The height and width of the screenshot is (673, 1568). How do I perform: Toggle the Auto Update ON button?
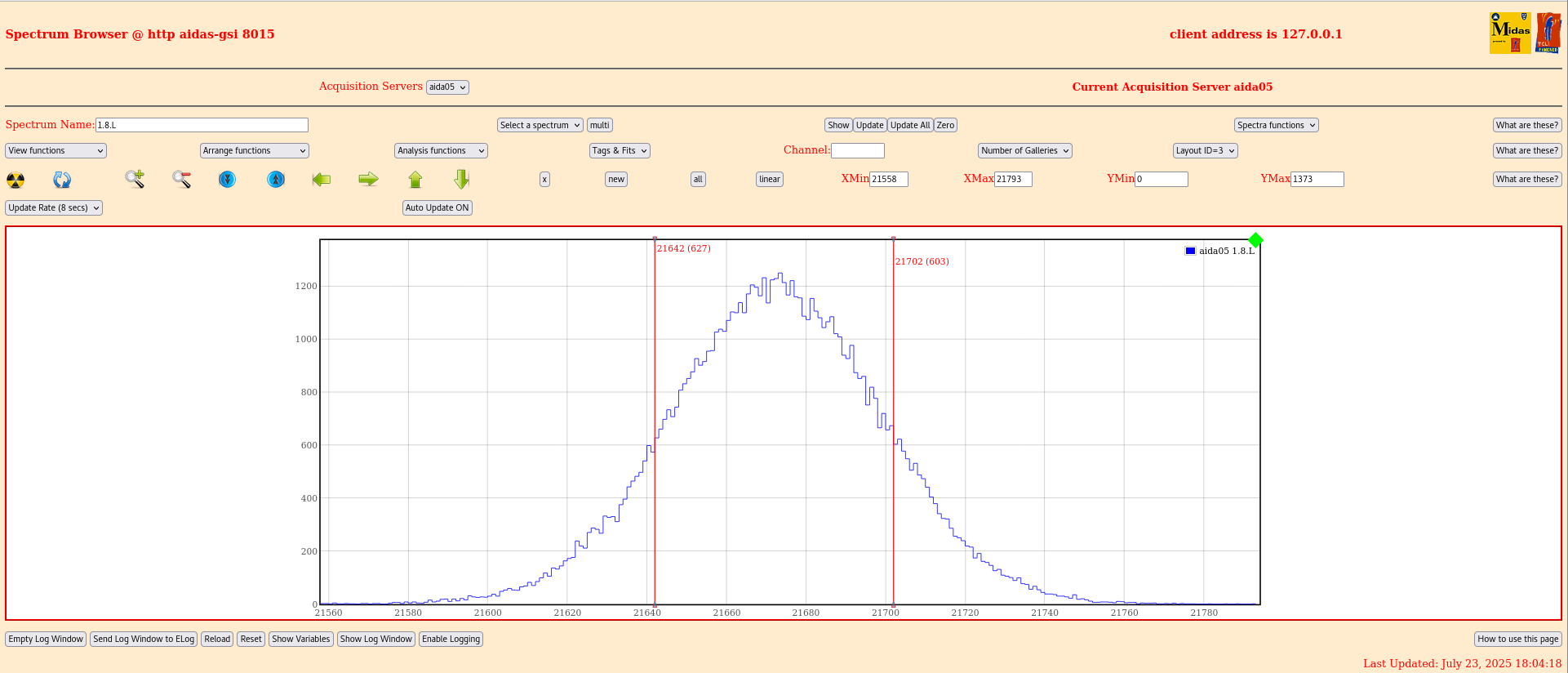click(x=438, y=207)
